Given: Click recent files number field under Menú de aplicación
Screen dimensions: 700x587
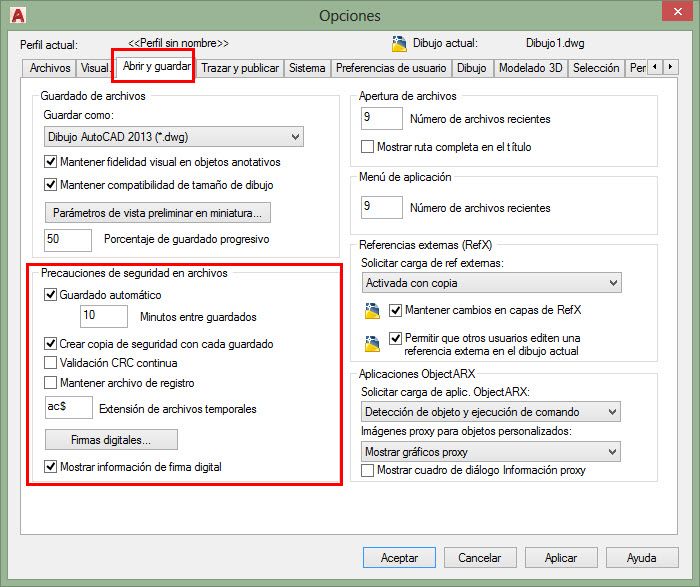Looking at the screenshot, I should coord(382,207).
